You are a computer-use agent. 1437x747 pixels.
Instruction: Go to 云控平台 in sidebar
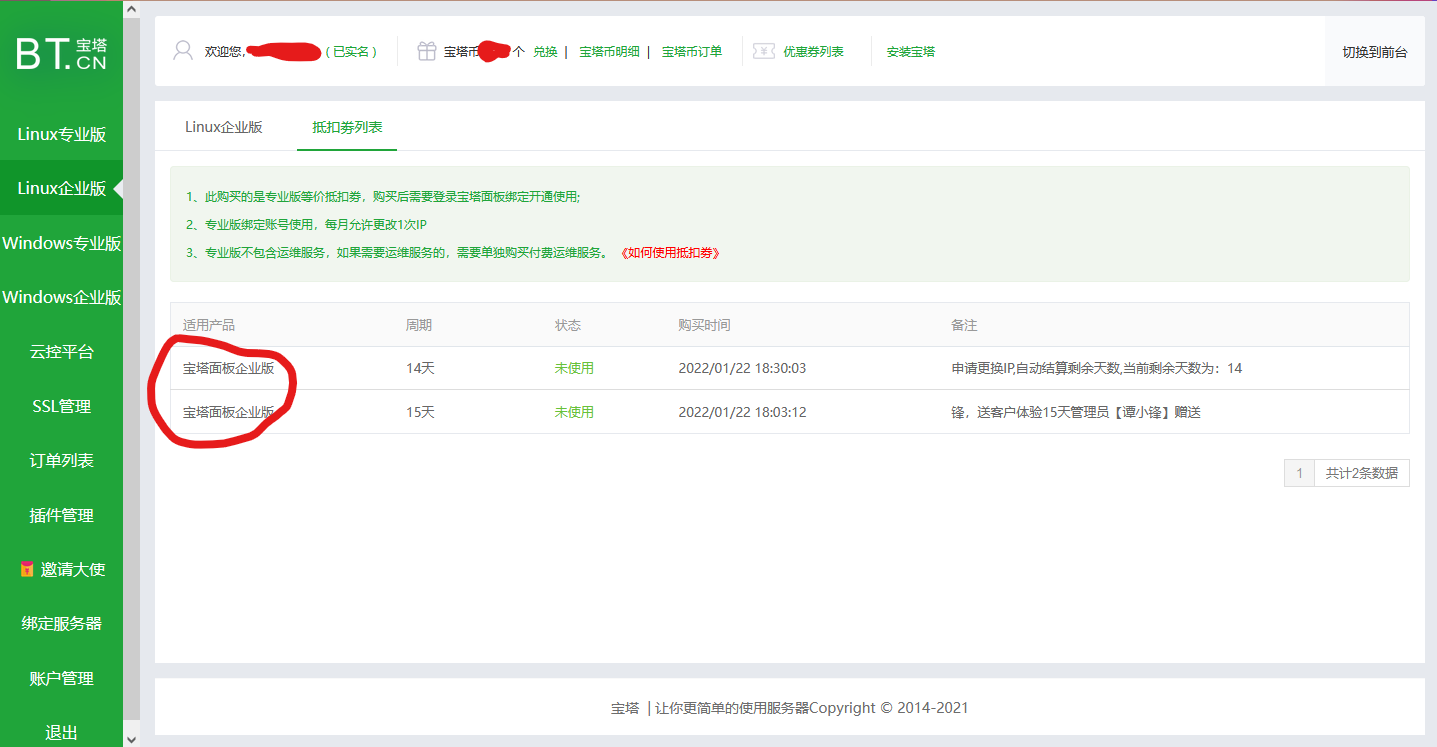[x=62, y=352]
